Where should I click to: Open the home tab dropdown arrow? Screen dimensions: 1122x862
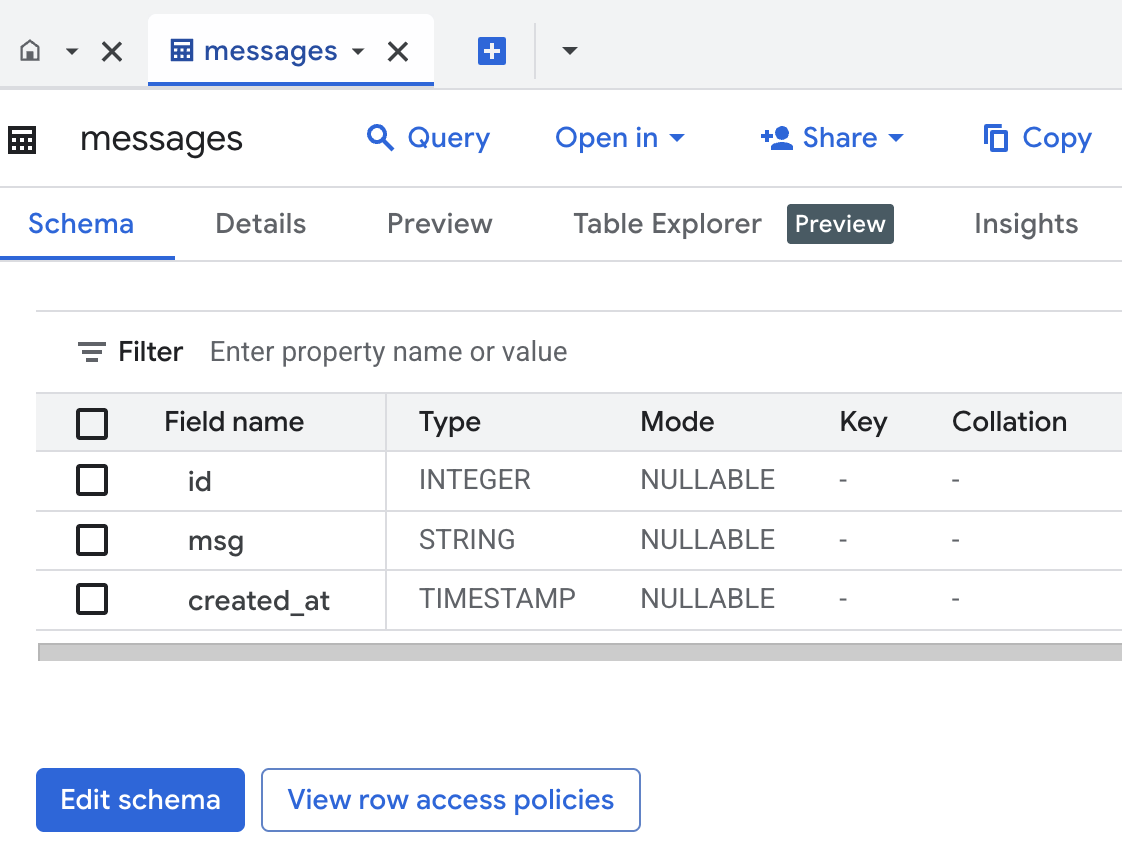click(x=72, y=51)
